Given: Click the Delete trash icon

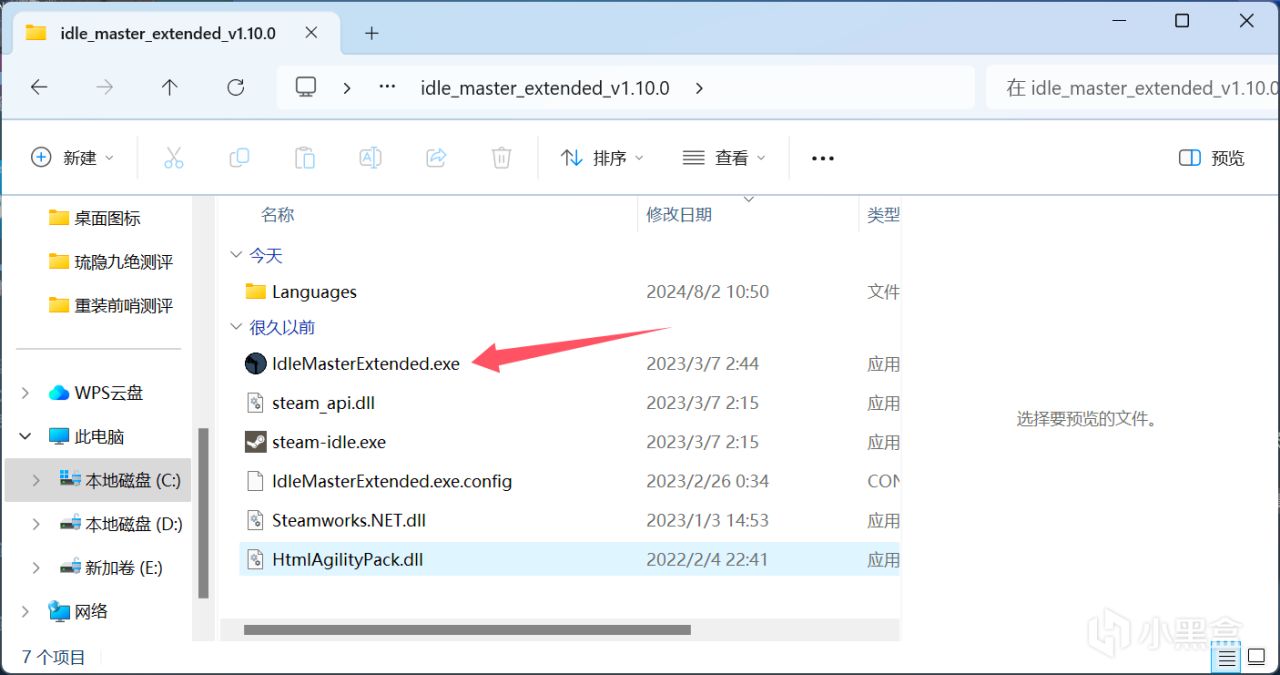Looking at the screenshot, I should [501, 158].
